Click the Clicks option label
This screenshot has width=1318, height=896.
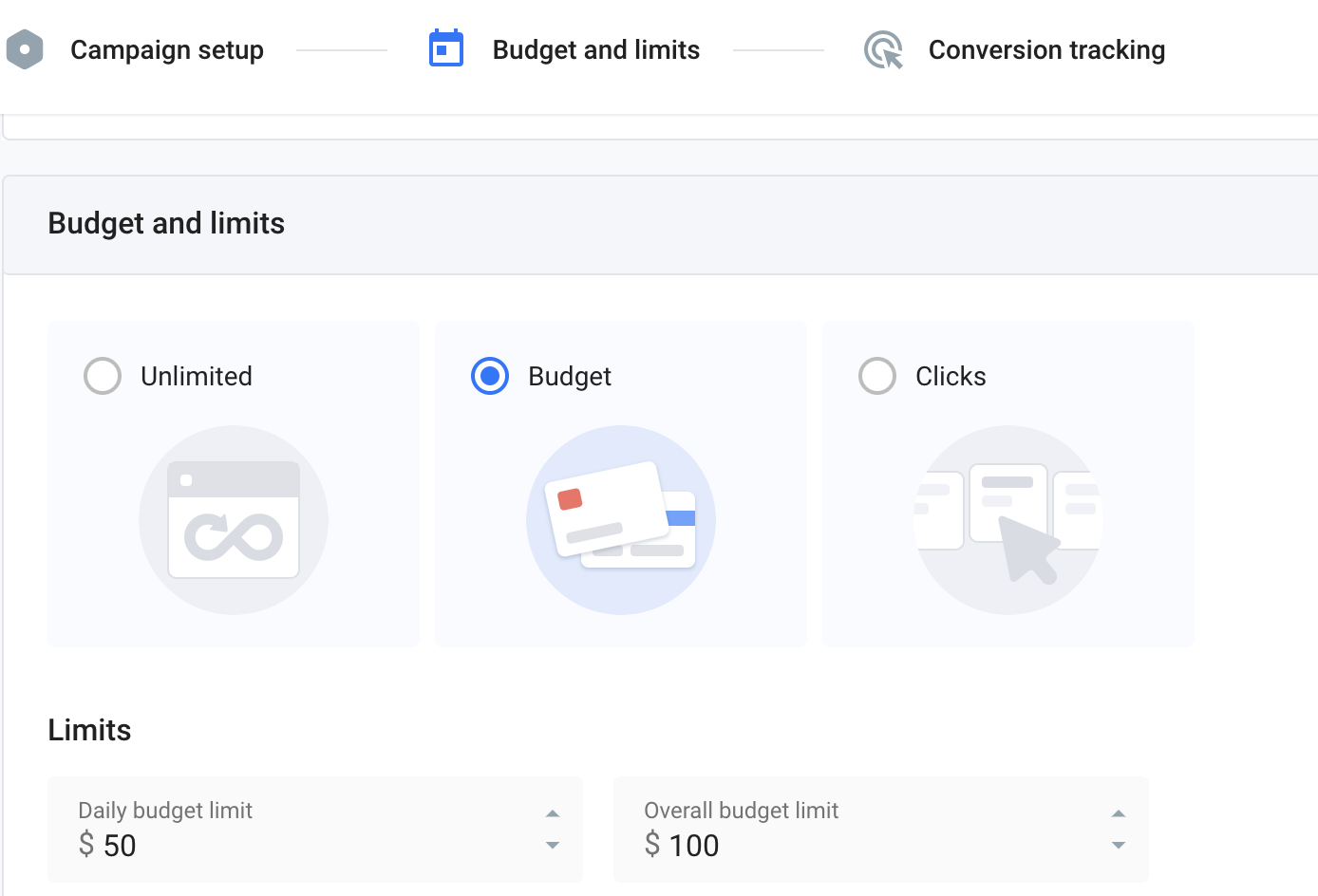click(x=951, y=376)
